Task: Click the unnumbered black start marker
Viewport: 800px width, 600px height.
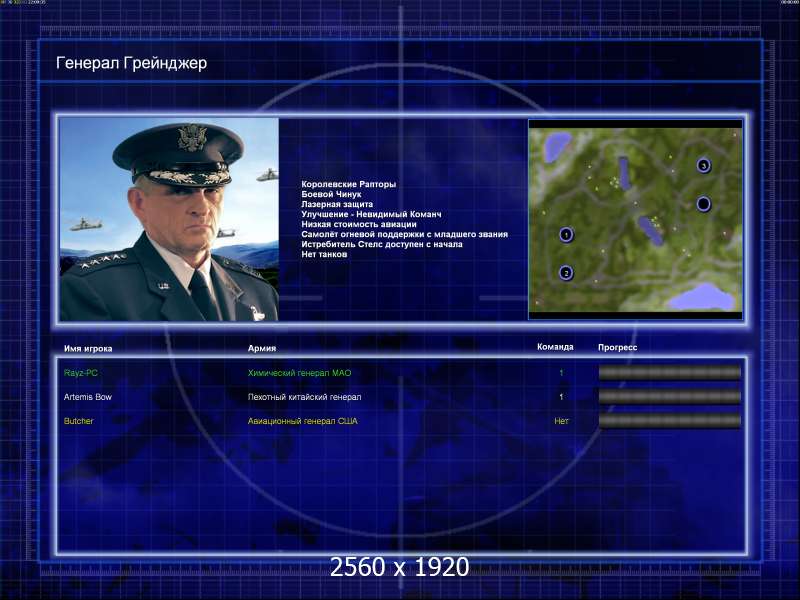Action: 703,204
